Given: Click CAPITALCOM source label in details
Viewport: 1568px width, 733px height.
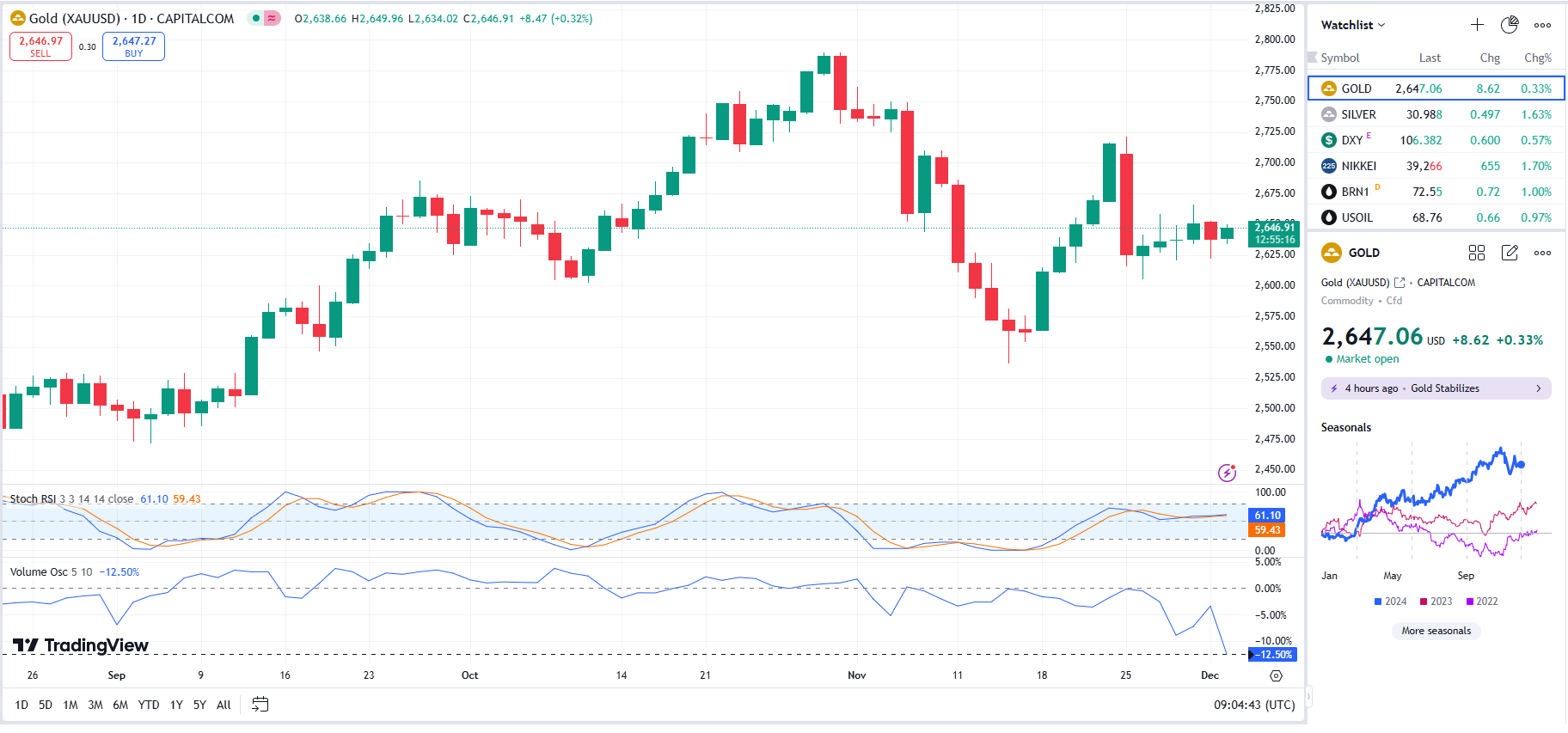Looking at the screenshot, I should click(1446, 283).
